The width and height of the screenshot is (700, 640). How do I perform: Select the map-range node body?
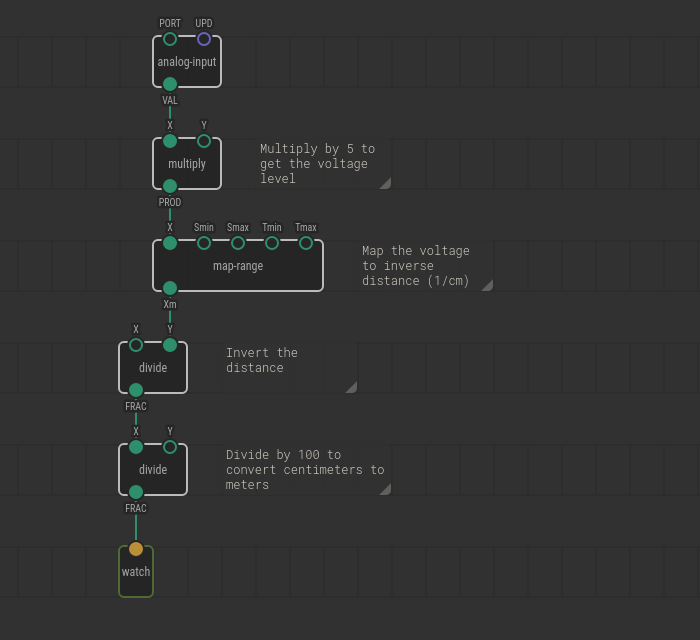238,266
